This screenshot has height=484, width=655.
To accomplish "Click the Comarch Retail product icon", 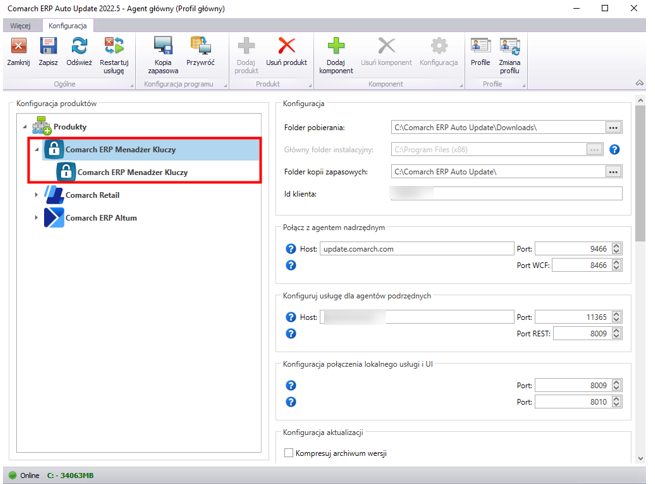I will coord(54,195).
